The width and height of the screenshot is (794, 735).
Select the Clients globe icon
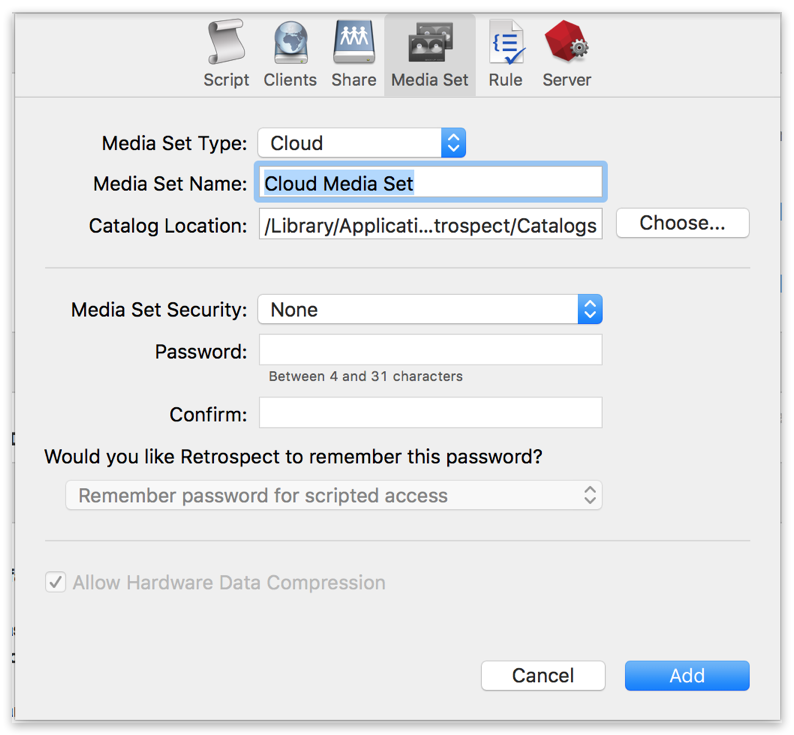coord(290,43)
